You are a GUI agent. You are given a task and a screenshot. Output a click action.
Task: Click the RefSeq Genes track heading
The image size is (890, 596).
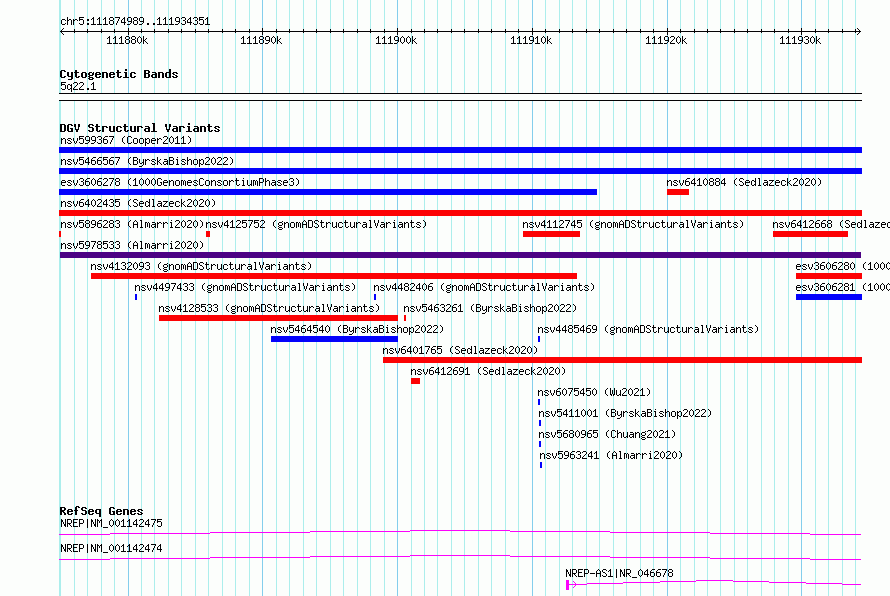(x=101, y=511)
